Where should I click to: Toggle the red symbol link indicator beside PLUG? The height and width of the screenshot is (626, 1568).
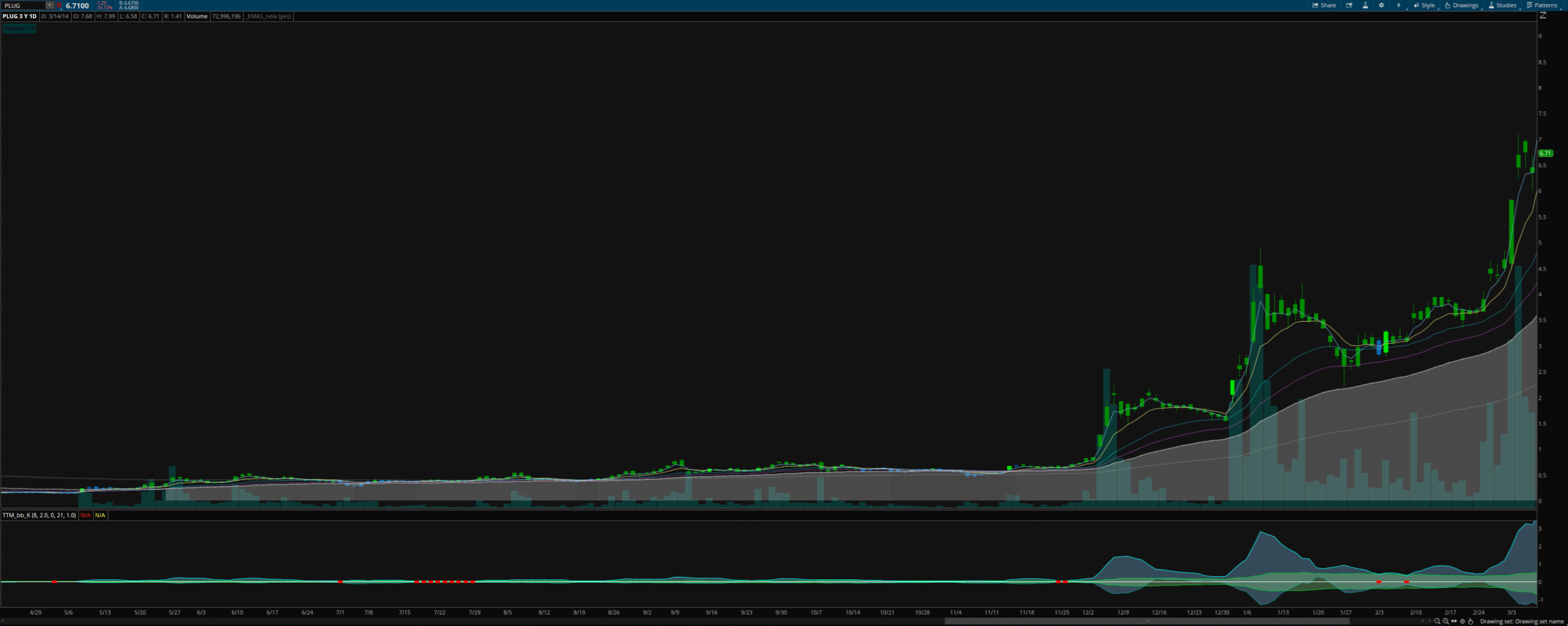[x=59, y=6]
